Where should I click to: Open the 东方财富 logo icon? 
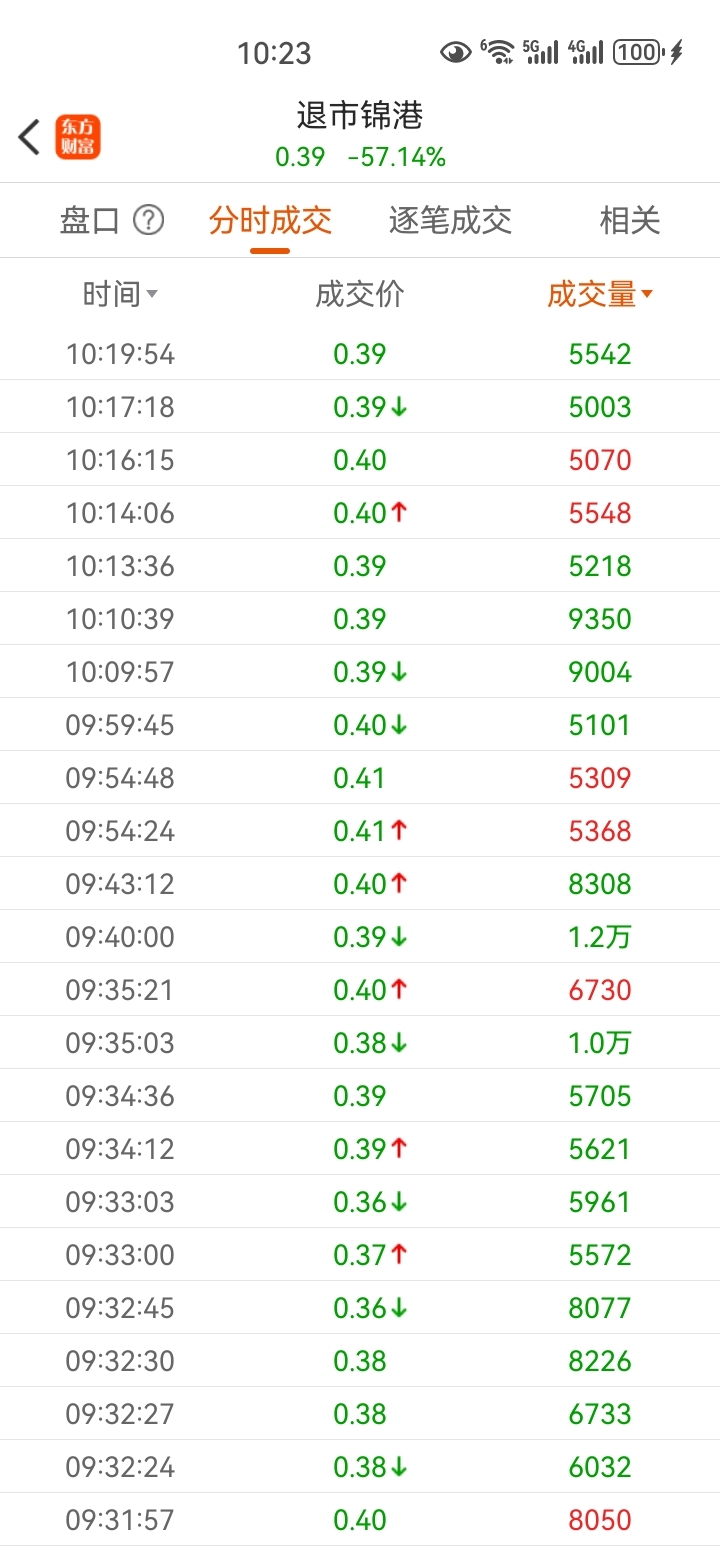click(78, 137)
